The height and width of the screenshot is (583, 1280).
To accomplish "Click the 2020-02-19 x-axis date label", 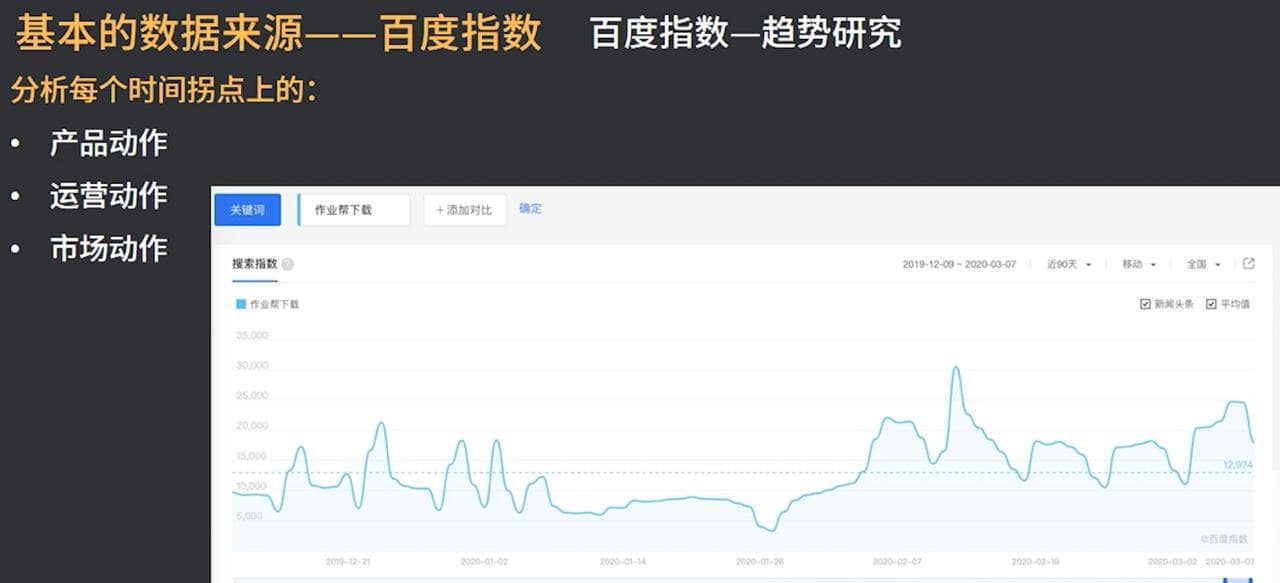I will 1034,562.
